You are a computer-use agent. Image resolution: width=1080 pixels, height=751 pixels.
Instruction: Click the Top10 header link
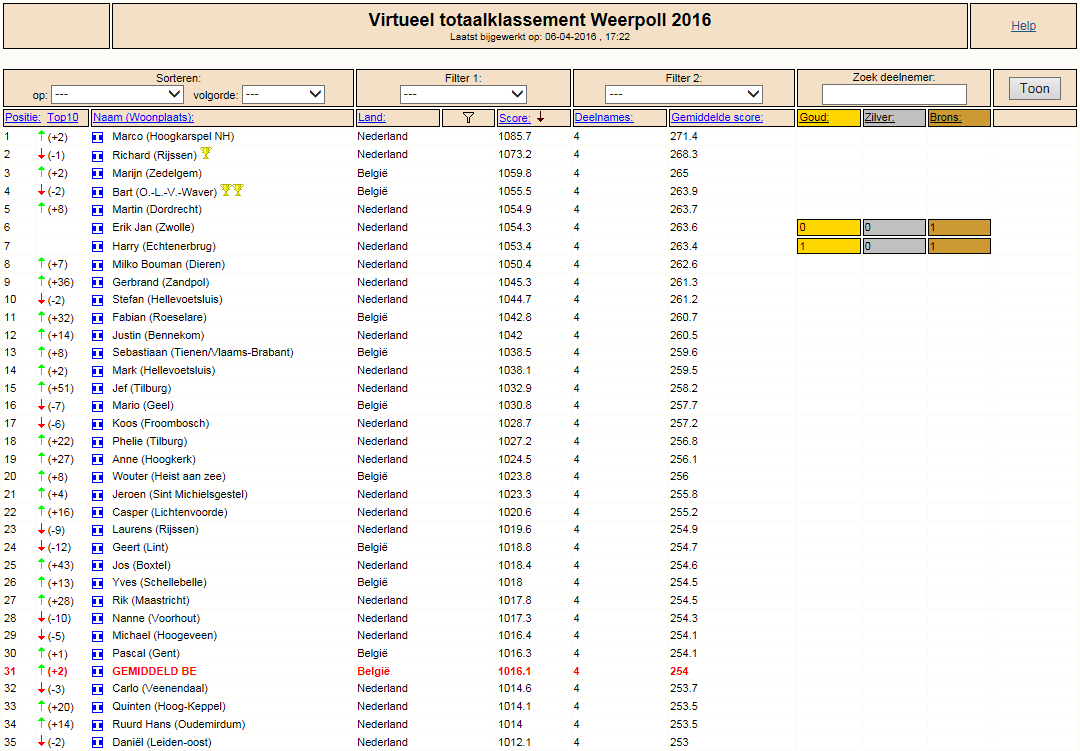pyautogui.click(x=63, y=118)
